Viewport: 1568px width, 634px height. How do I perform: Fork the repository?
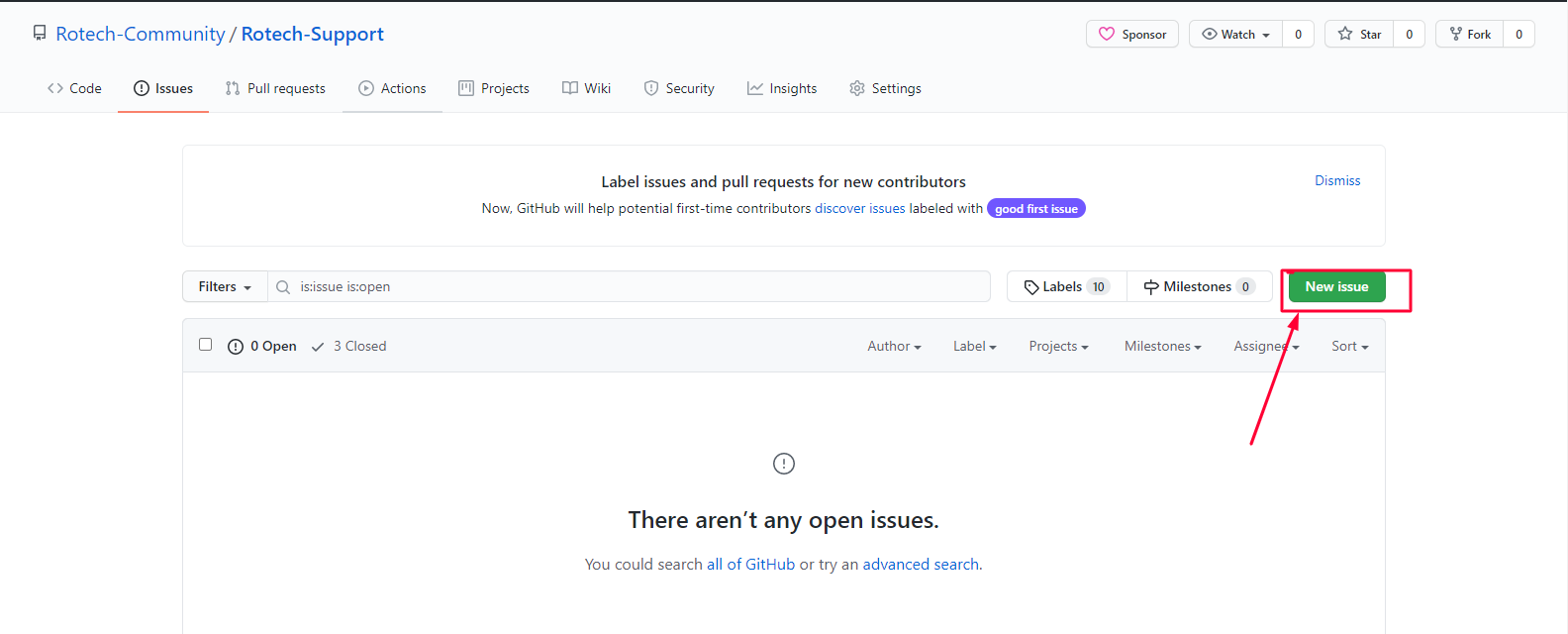1470,34
